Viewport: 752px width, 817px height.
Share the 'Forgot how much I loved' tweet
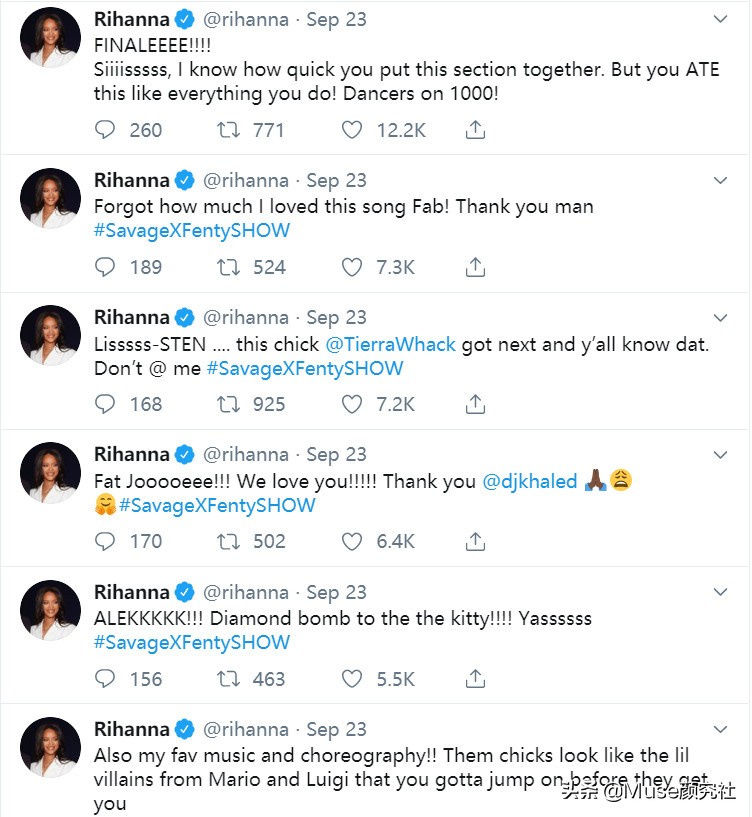tap(476, 267)
